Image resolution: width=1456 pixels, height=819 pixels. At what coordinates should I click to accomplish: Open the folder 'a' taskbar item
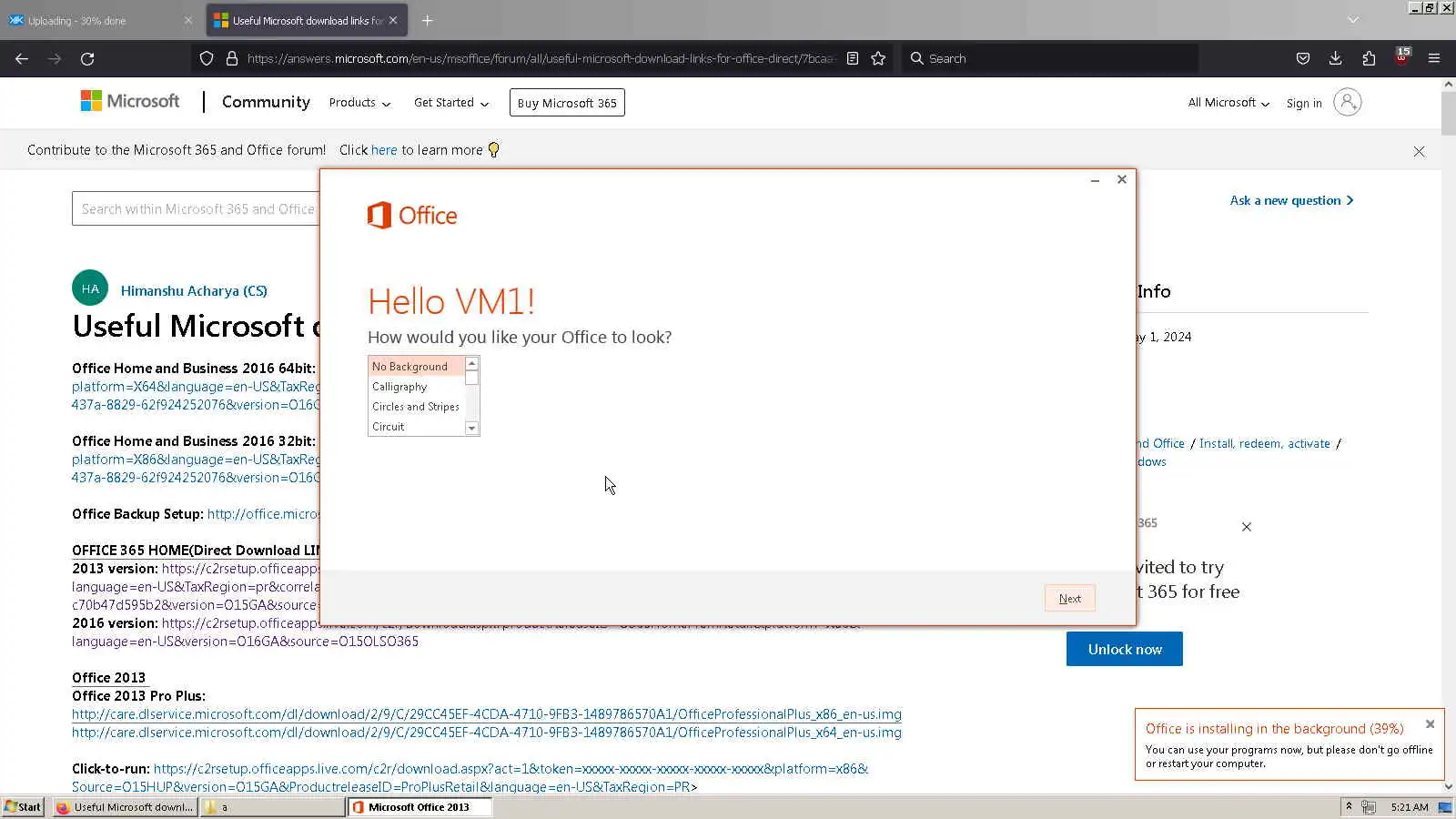point(272,807)
